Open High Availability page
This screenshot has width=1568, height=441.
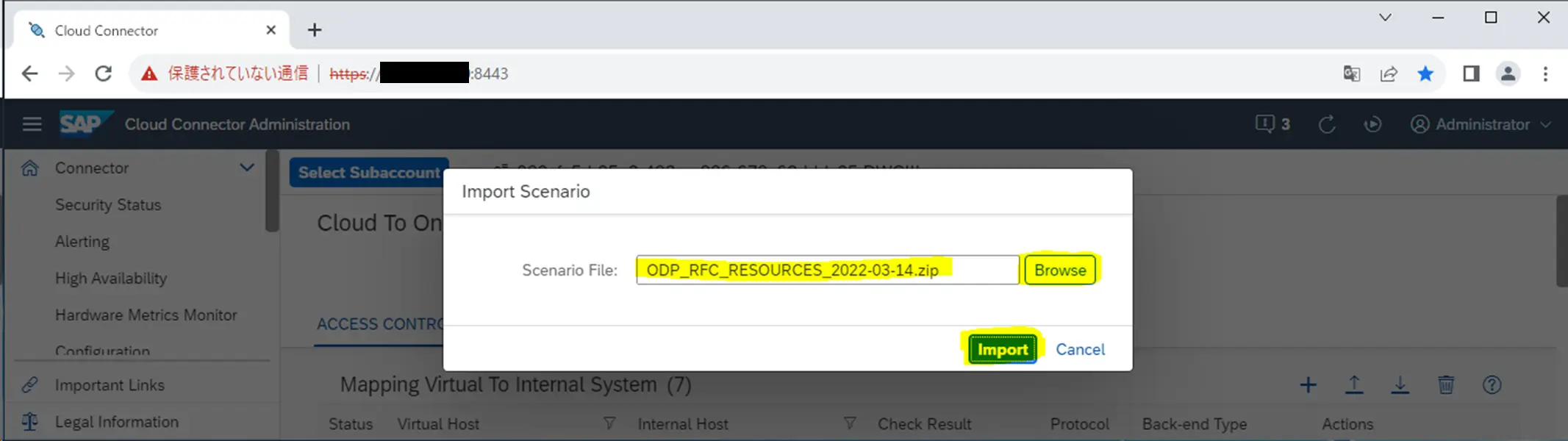(x=111, y=278)
